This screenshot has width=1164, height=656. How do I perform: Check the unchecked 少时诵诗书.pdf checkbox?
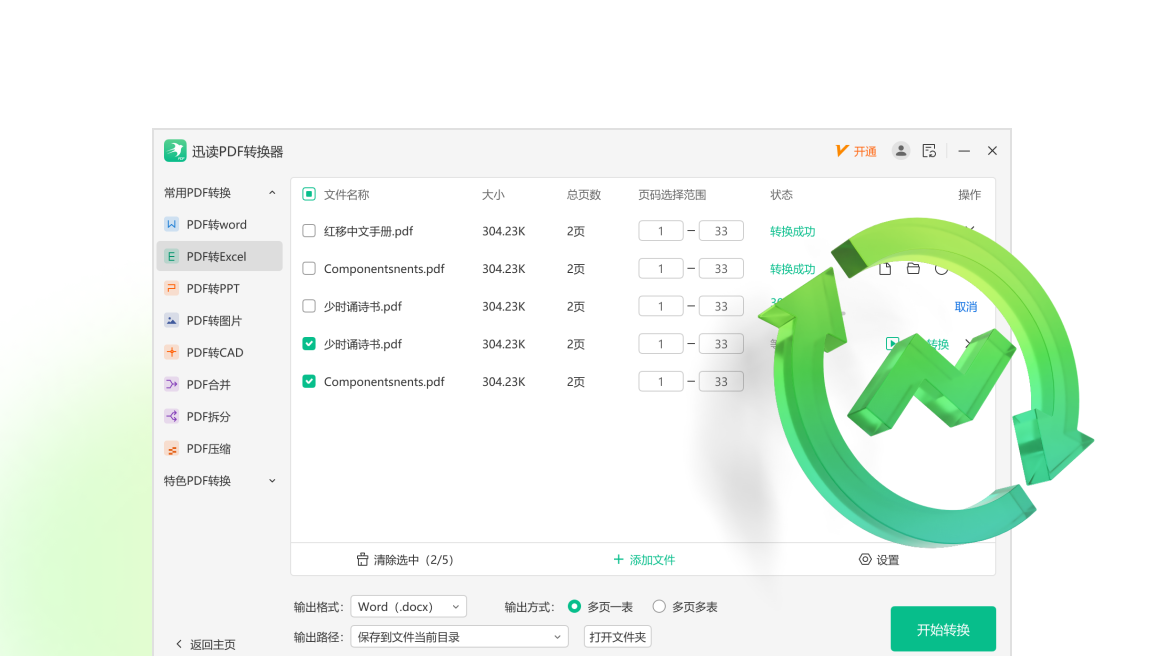(x=309, y=306)
